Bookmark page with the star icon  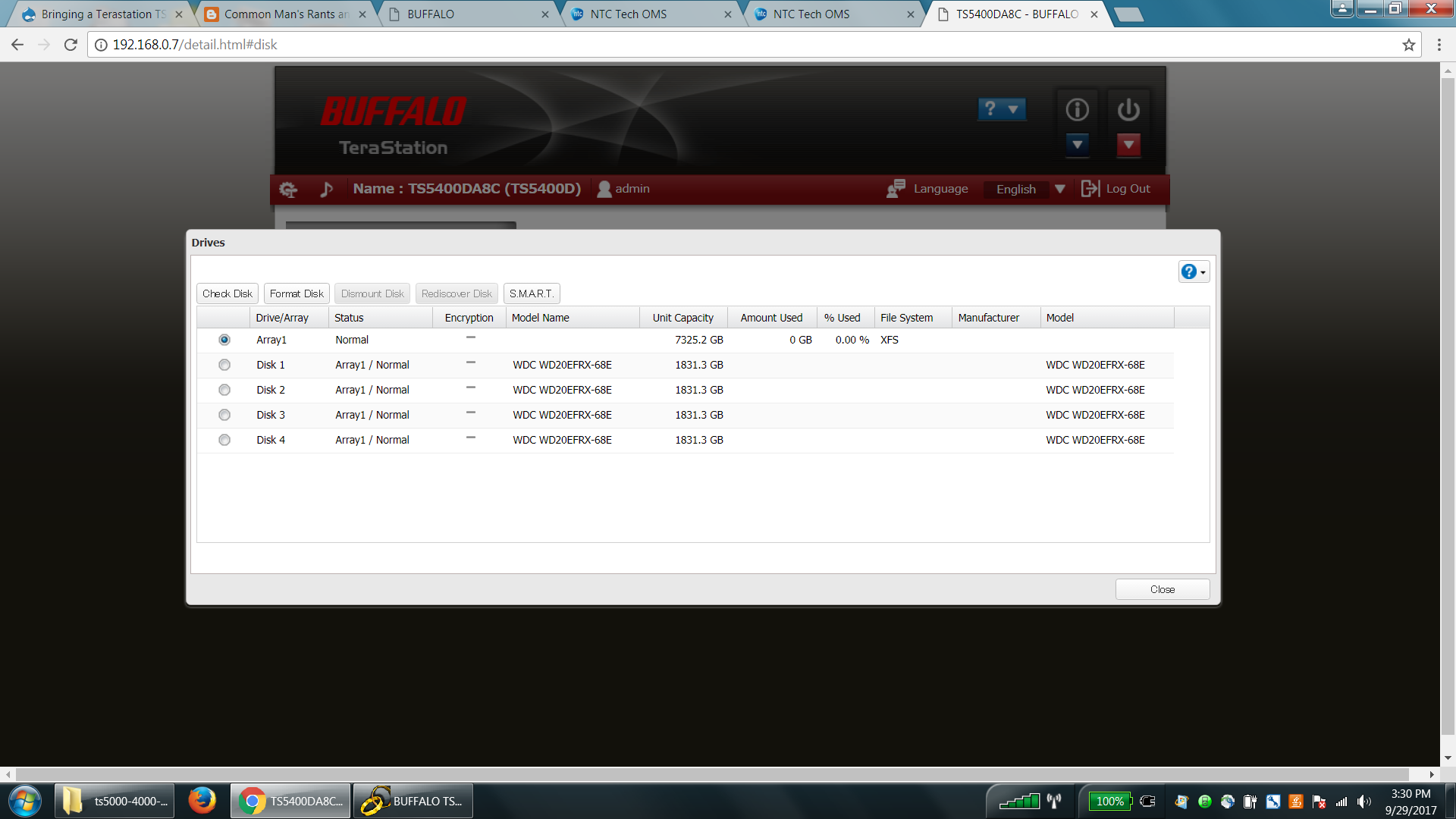point(1408,45)
